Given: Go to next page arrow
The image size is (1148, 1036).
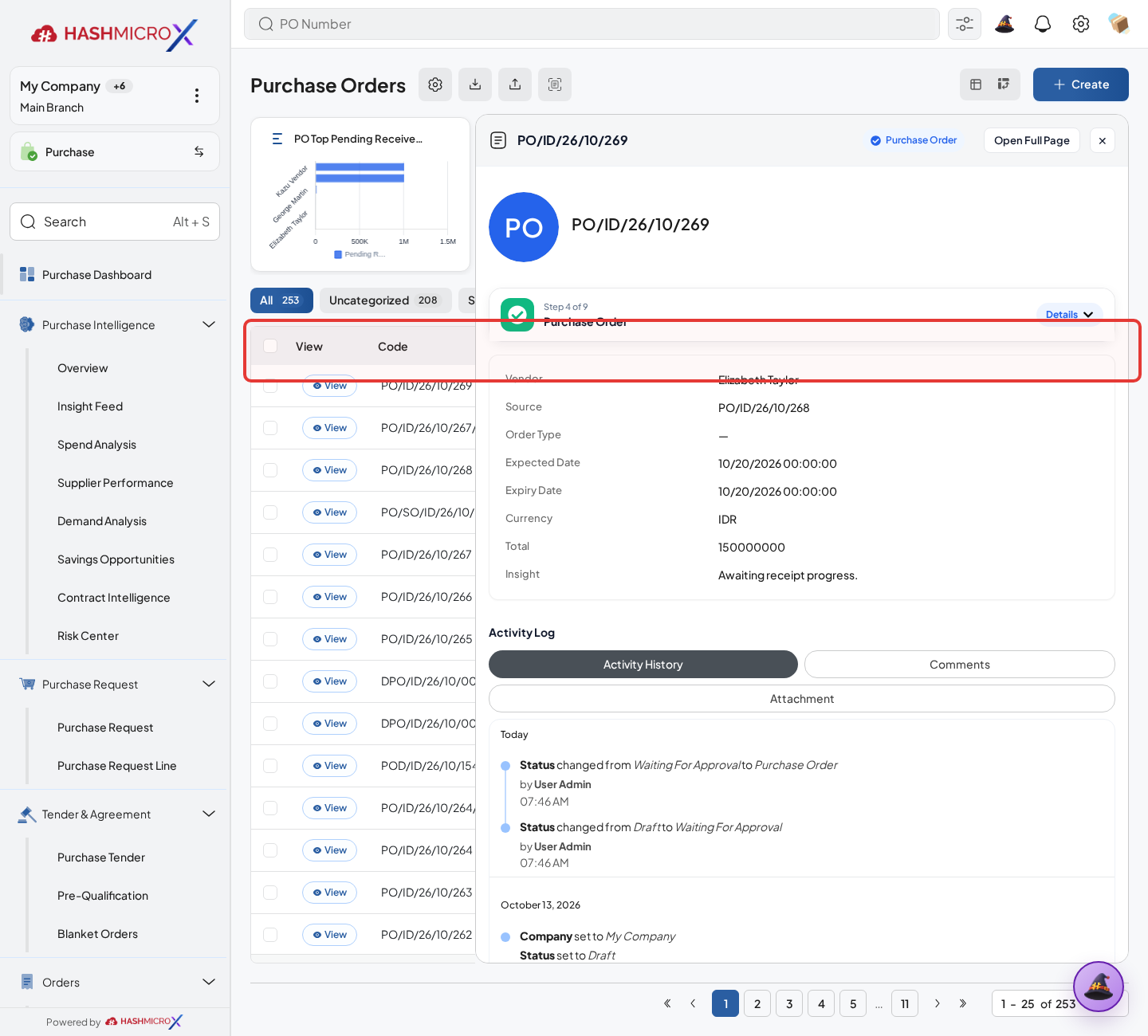Looking at the screenshot, I should point(937,1003).
